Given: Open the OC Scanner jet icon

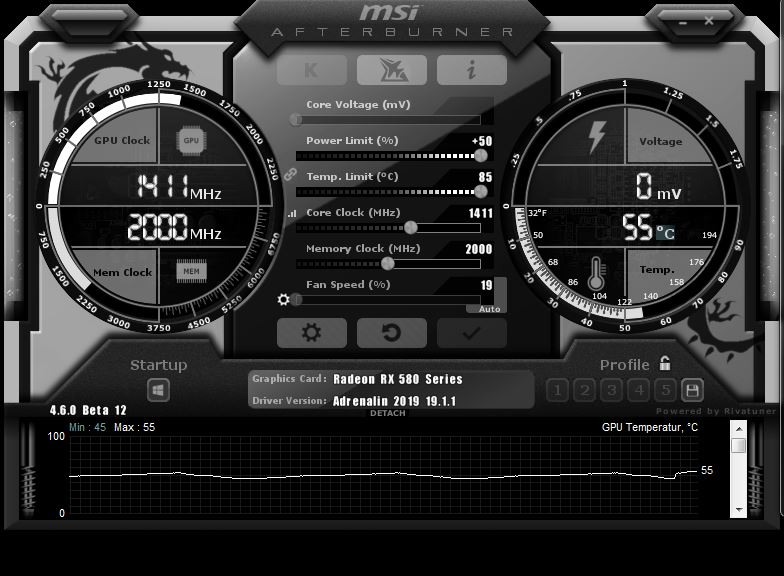Looking at the screenshot, I should click(392, 70).
